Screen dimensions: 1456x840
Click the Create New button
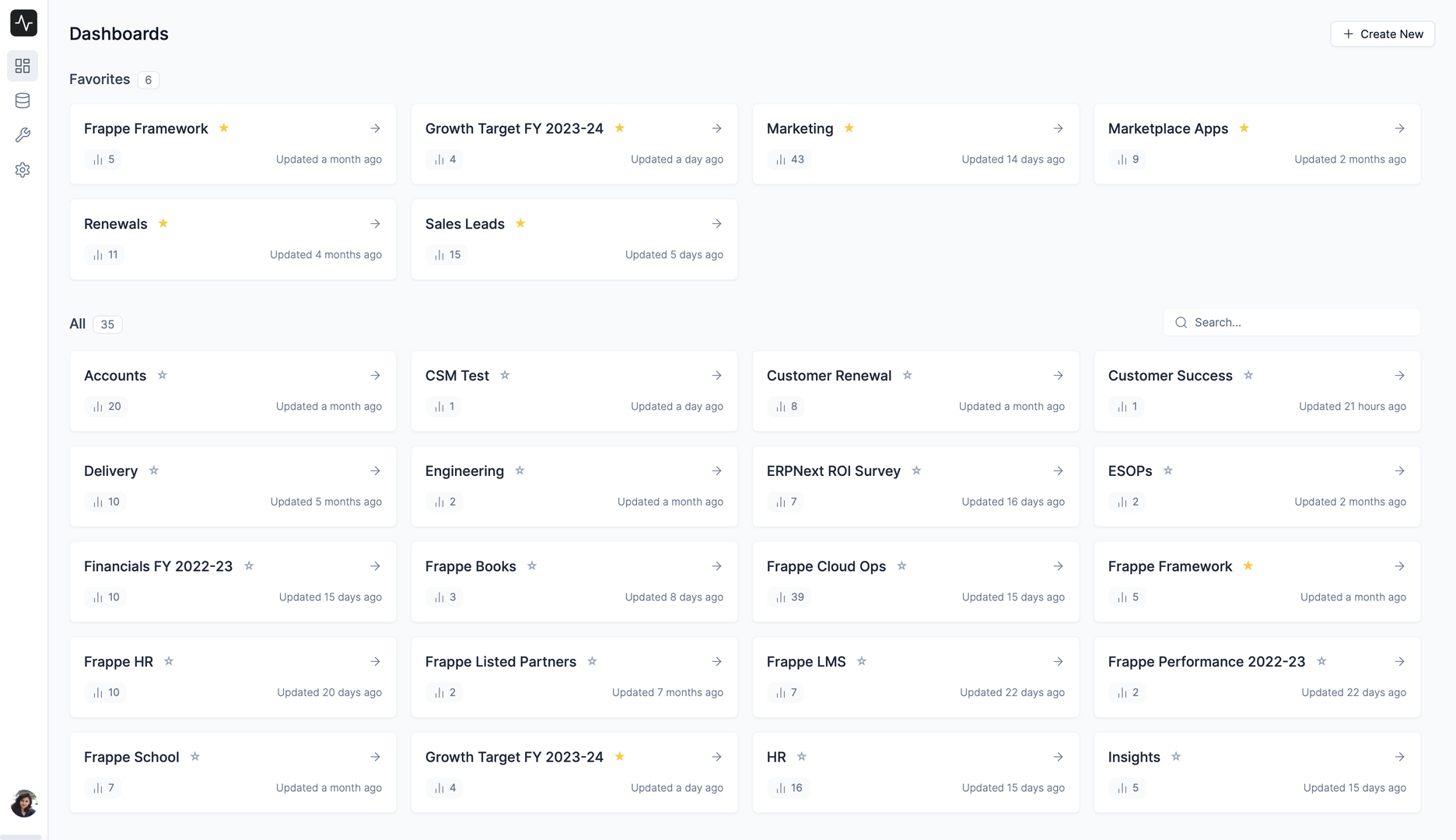click(1383, 33)
